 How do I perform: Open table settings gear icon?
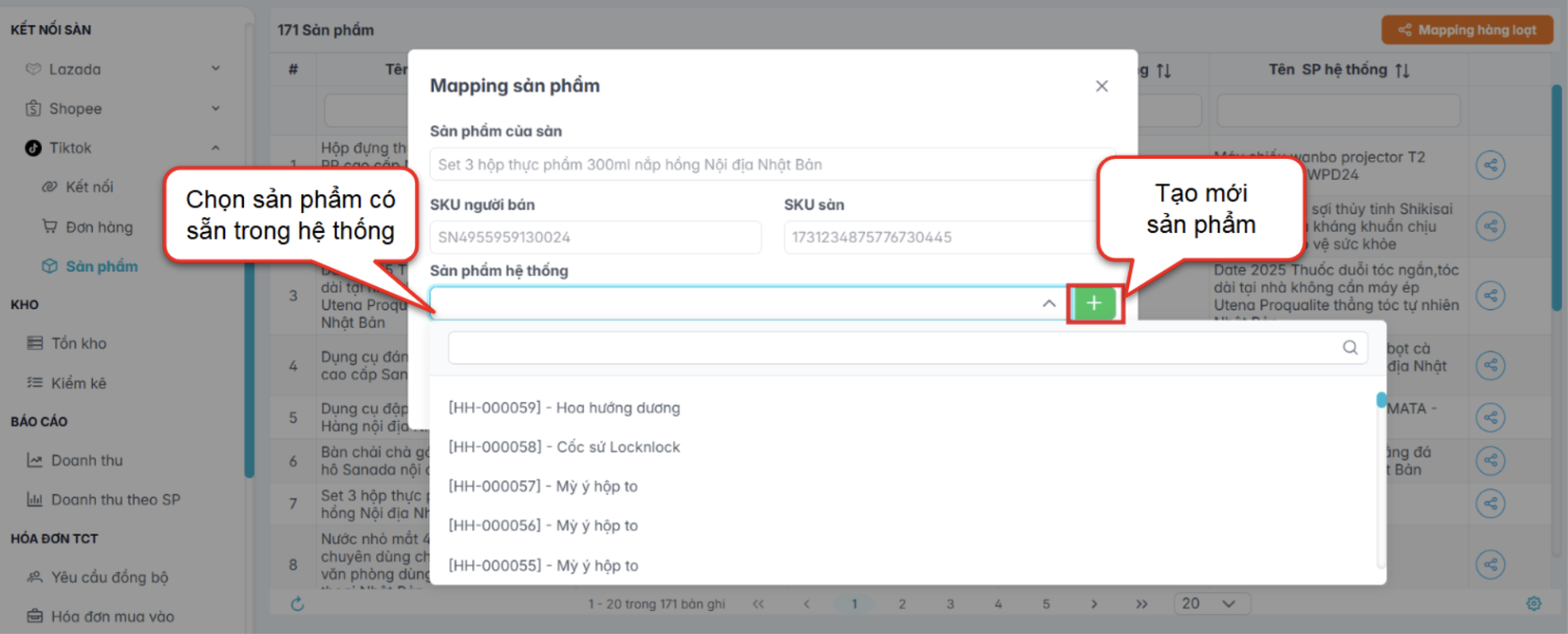coord(1534,604)
